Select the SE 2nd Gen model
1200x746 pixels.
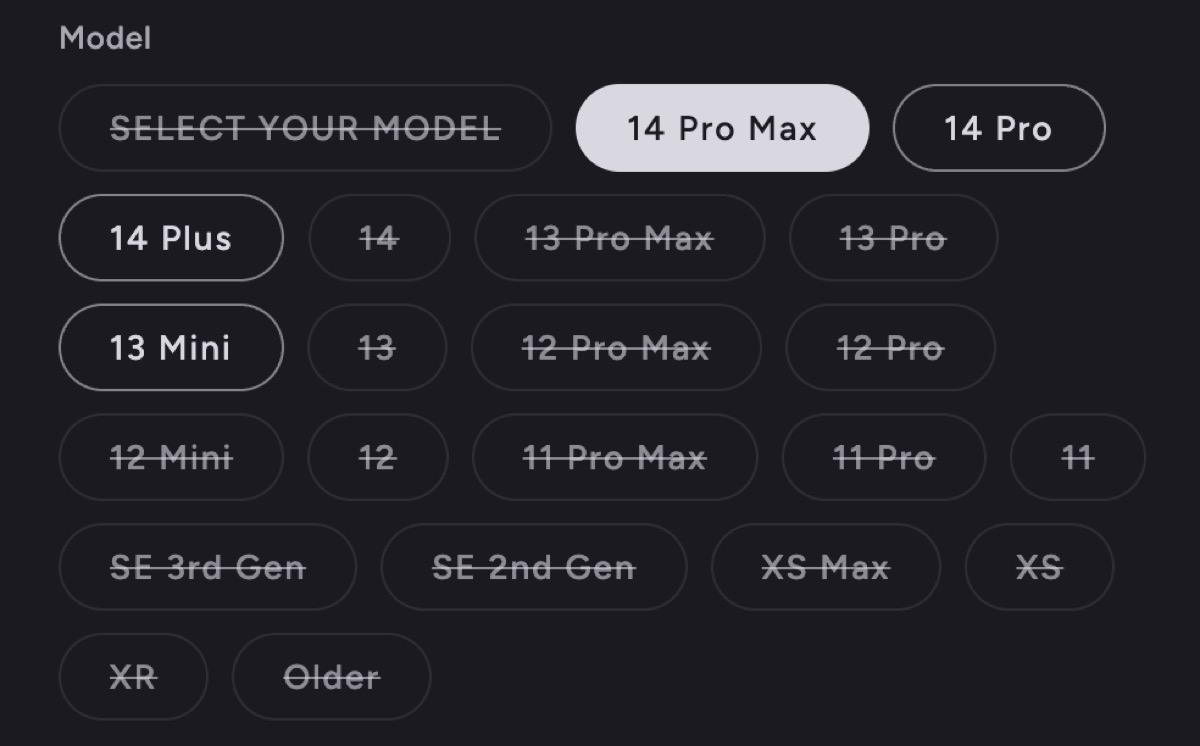click(533, 567)
